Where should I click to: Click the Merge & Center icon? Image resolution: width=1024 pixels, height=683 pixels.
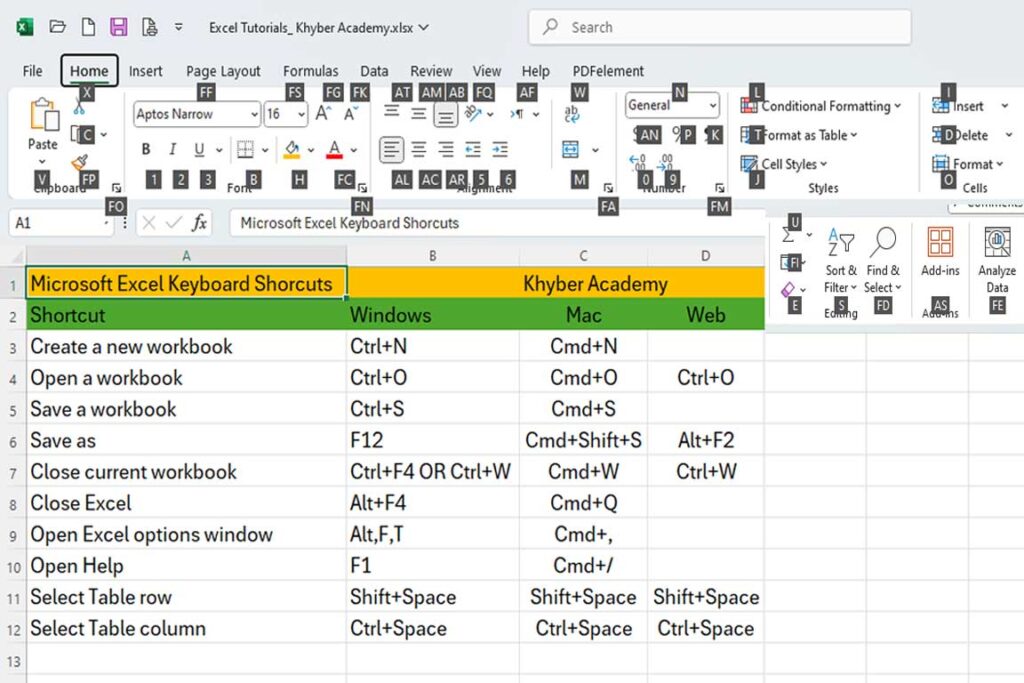coord(570,150)
